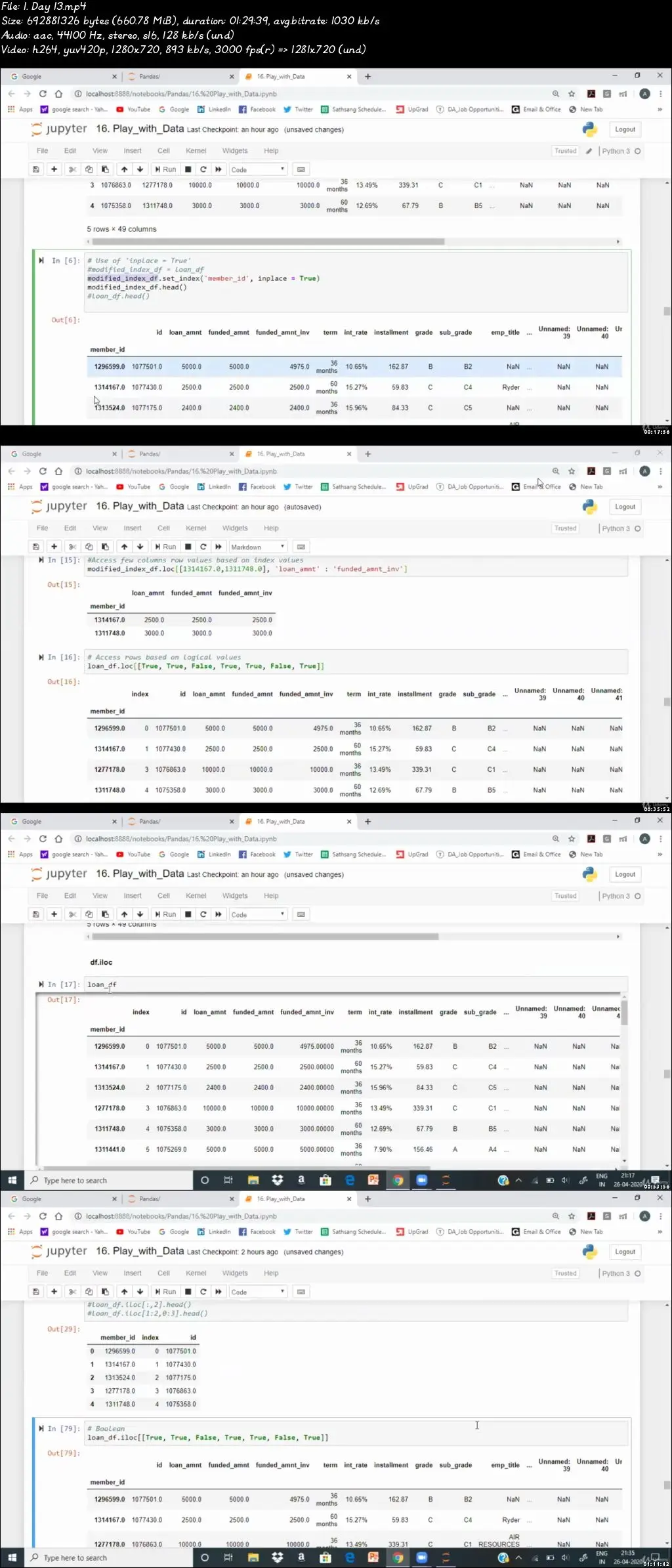Open the command palette keyboard icon above In [17]
Screen dimensions: 672x1568
[x=301, y=914]
